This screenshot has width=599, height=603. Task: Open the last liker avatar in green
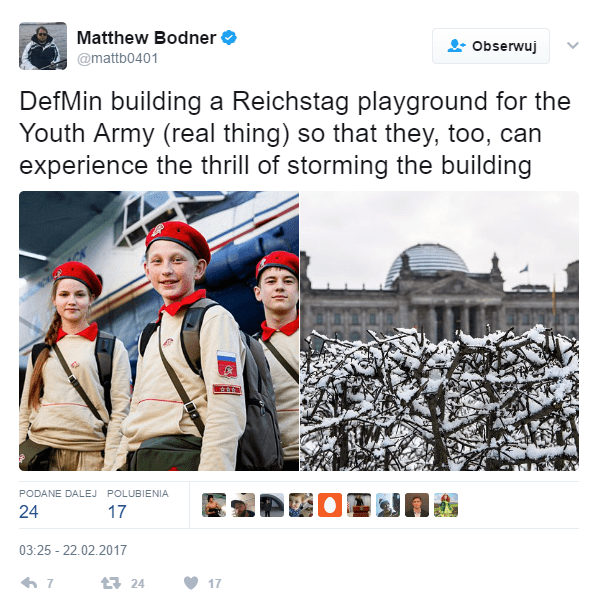click(x=446, y=505)
